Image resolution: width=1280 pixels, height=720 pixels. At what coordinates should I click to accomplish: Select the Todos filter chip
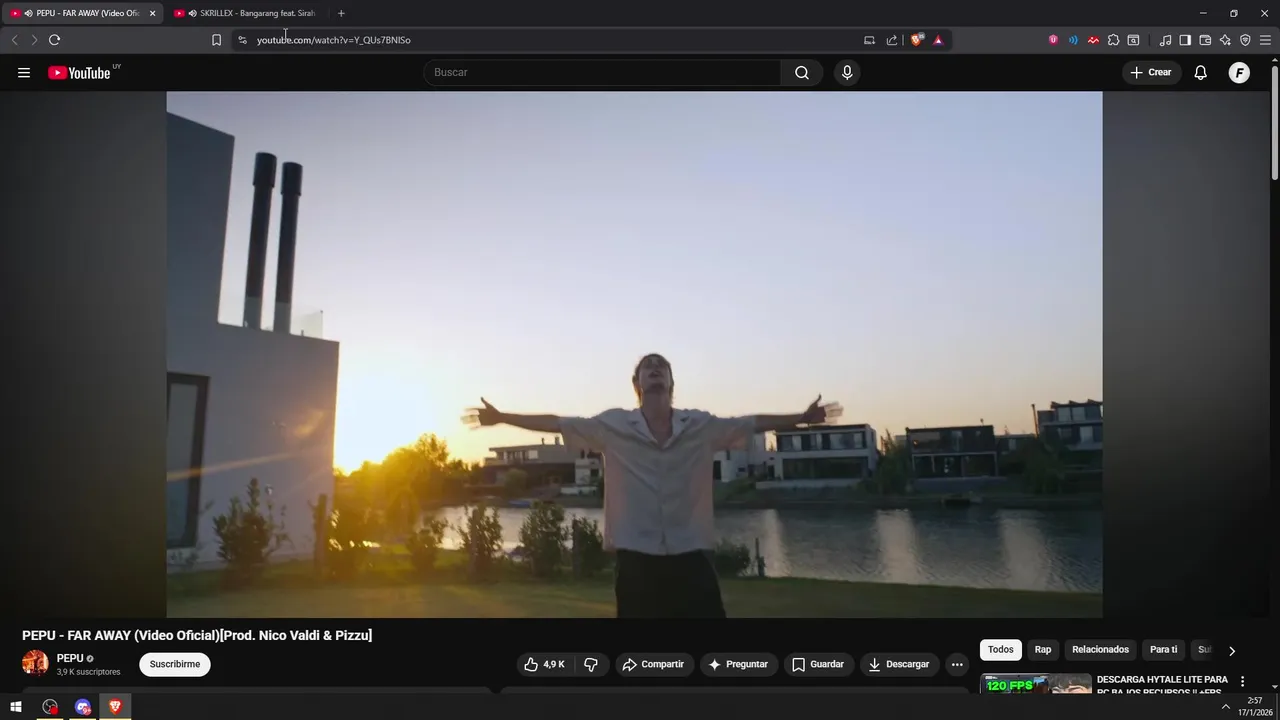tap(1001, 650)
